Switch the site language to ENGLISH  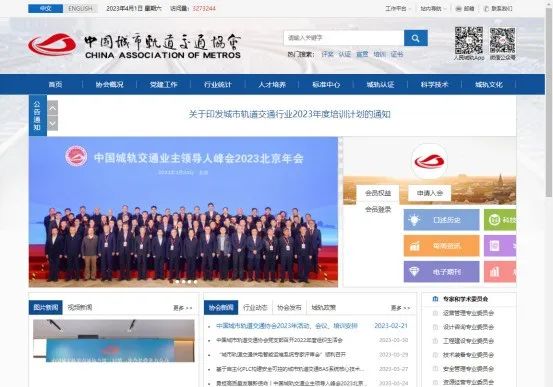[80, 8]
